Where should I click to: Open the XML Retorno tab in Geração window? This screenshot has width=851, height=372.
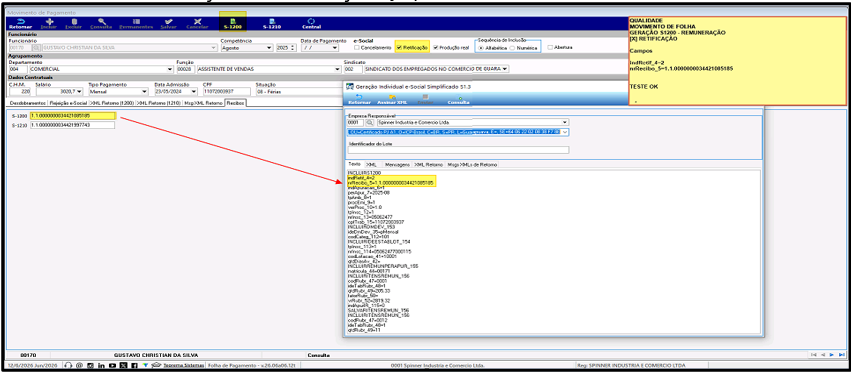pos(429,165)
